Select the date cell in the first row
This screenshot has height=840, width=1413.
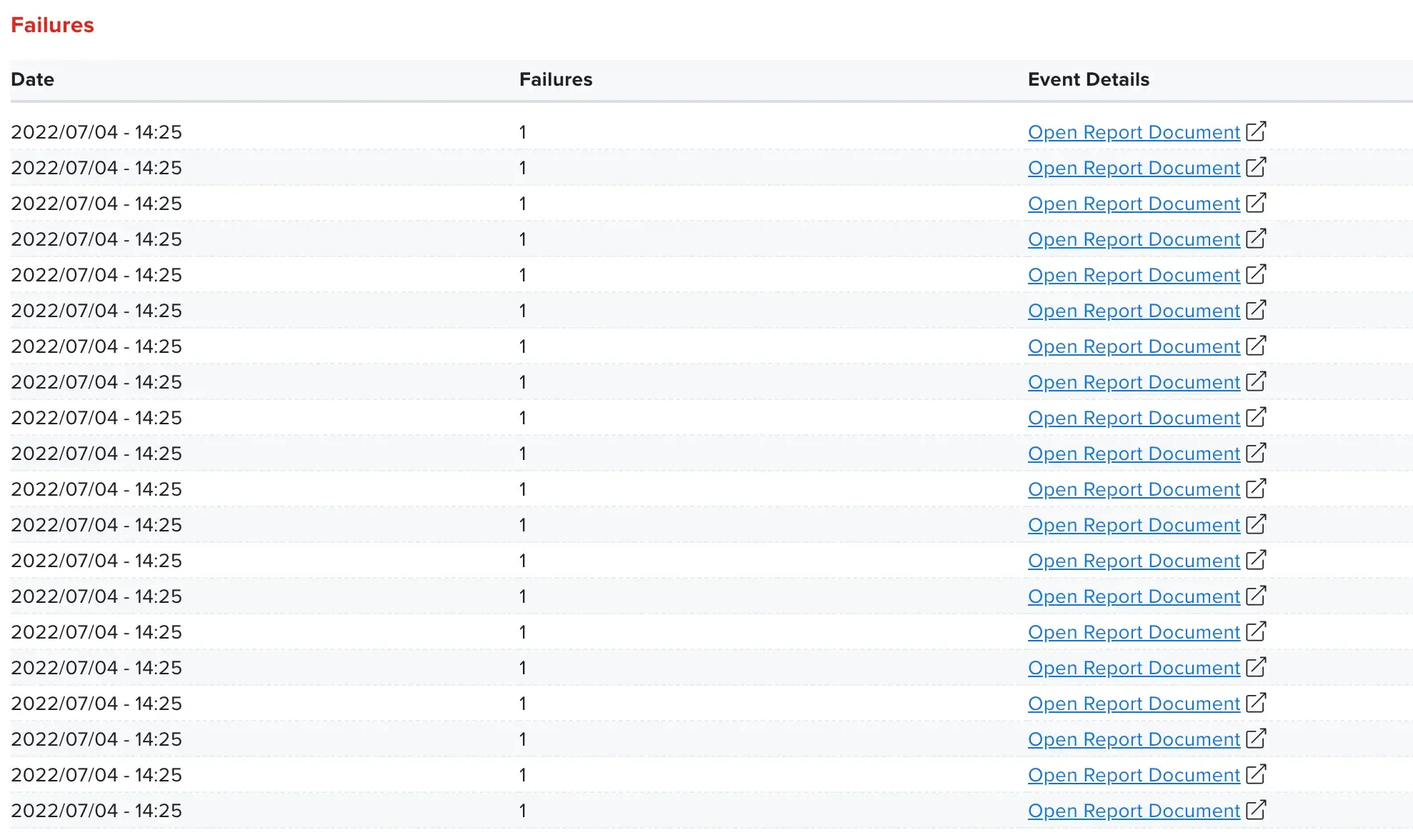tap(97, 131)
